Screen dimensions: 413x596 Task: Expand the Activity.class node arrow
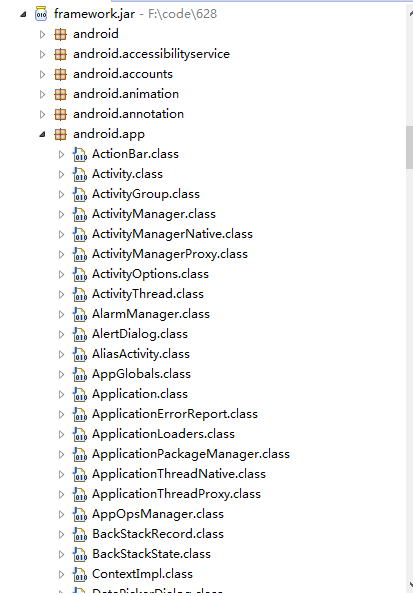coord(61,174)
